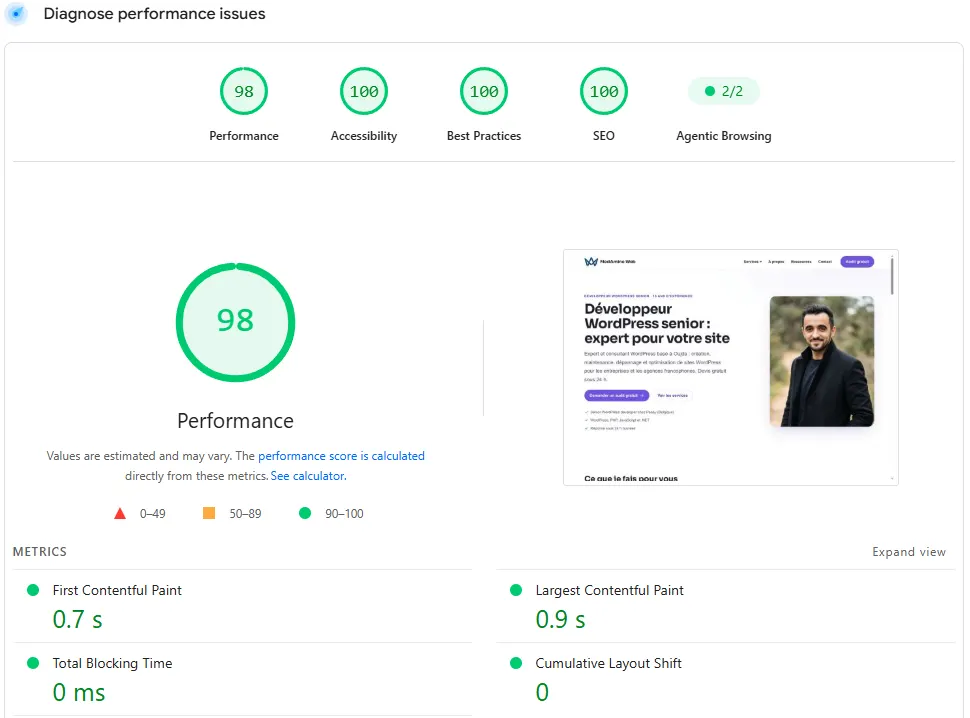Viewport: 970px width, 718px height.
Task: Click the green dot beside First Contentful Paint
Action: (x=33, y=590)
